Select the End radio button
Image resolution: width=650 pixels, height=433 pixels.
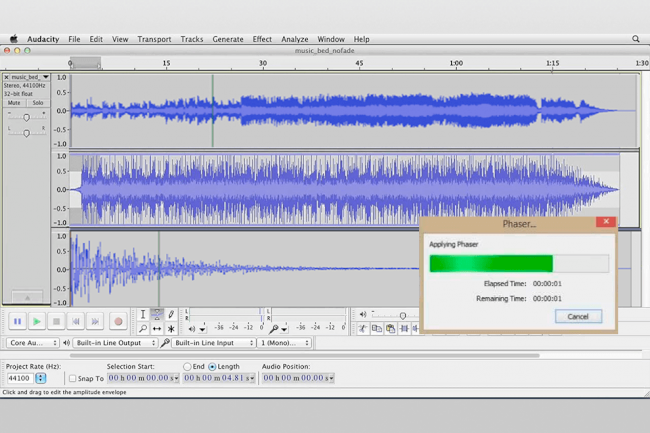[x=187, y=367]
